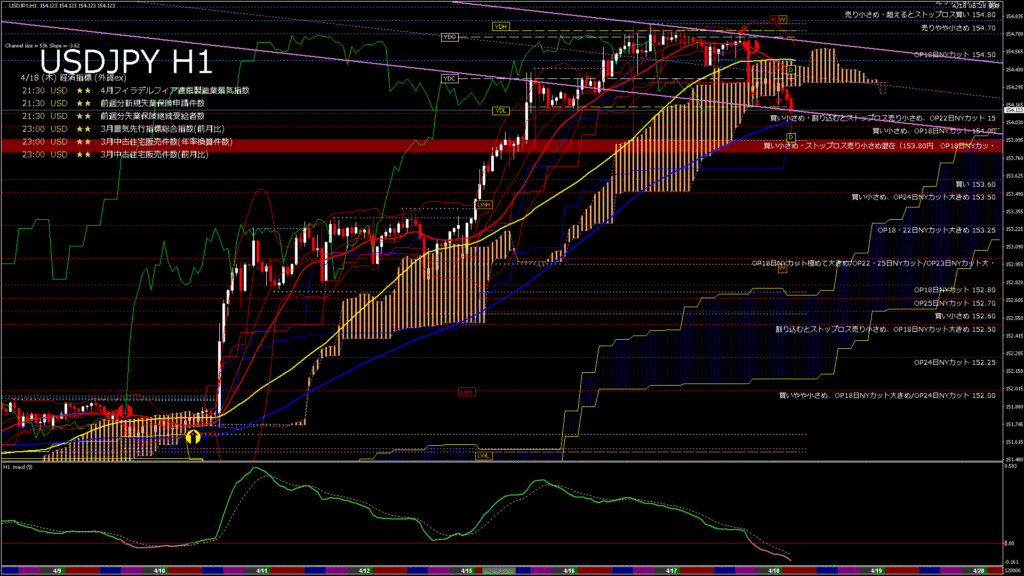Click the 4/11 date on the time axis
Screen dimensions: 1024x576
point(261,570)
